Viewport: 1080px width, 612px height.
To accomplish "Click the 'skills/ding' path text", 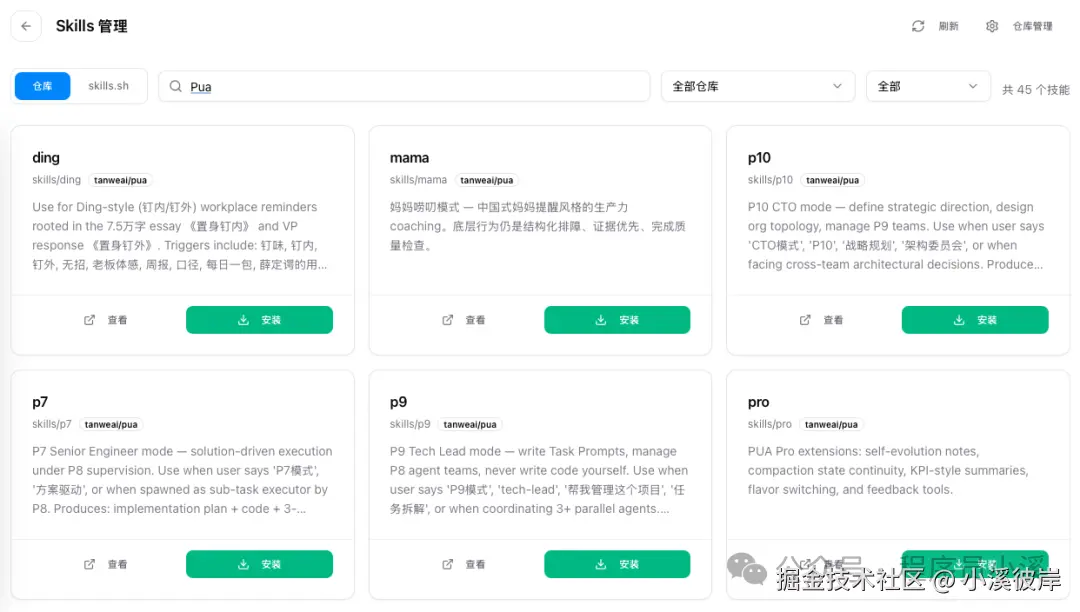I will tap(56, 180).
